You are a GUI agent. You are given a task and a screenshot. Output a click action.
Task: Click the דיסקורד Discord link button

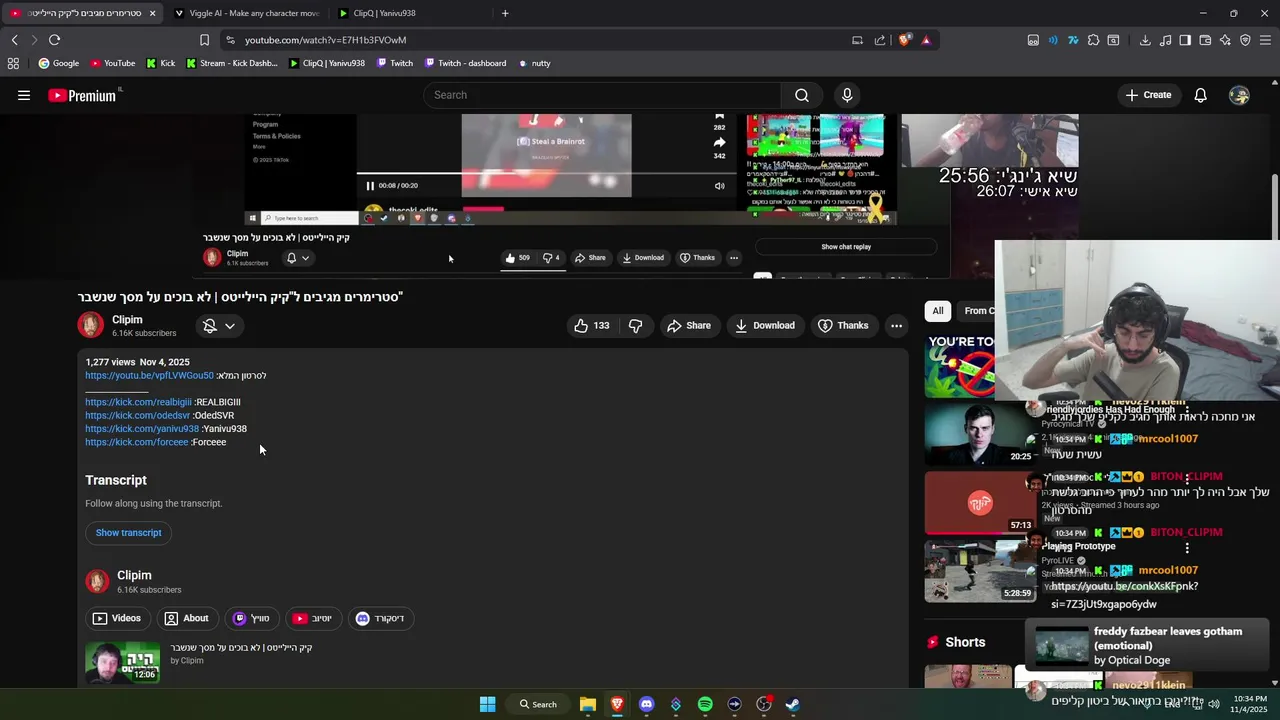(x=380, y=618)
